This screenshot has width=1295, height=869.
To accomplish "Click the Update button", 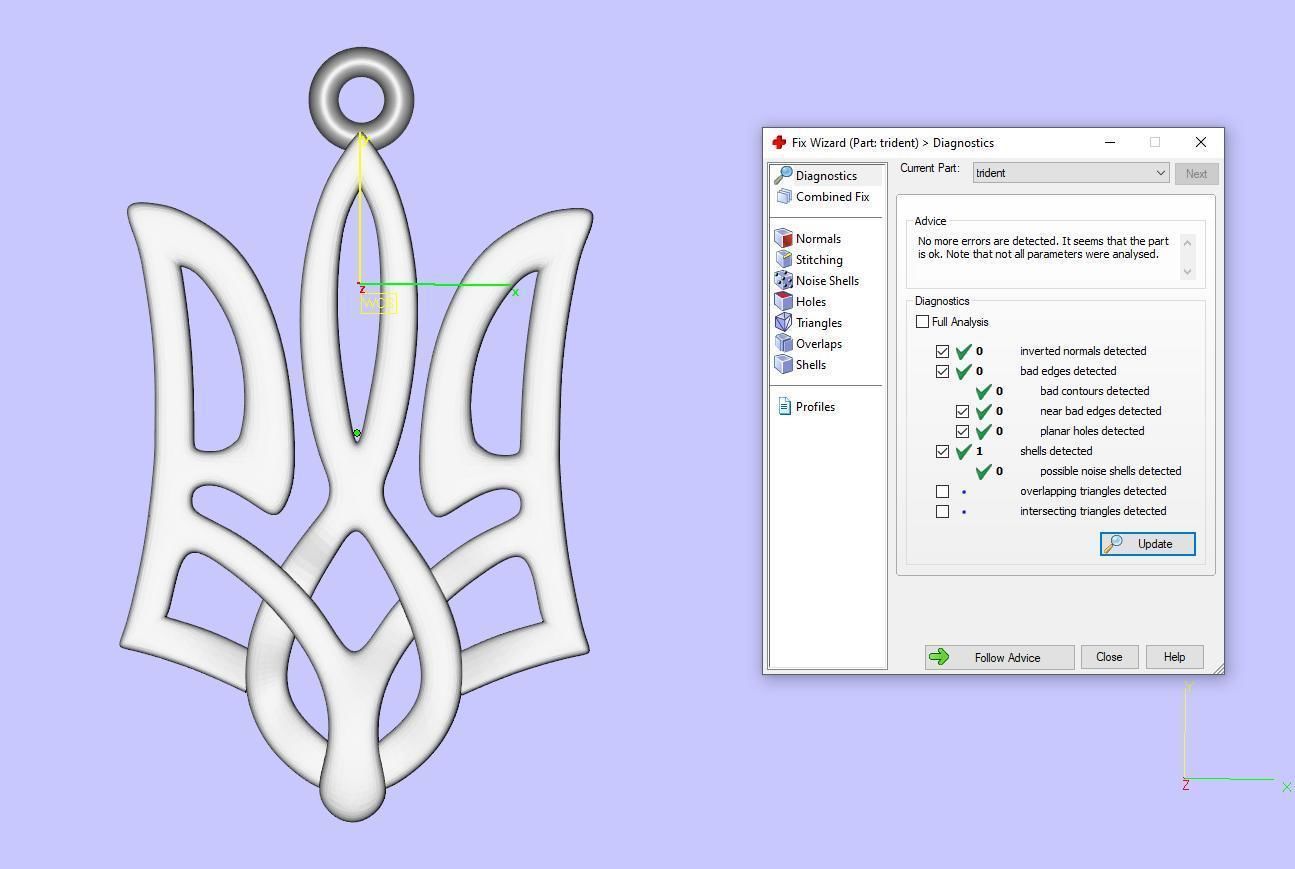I will [x=1147, y=544].
